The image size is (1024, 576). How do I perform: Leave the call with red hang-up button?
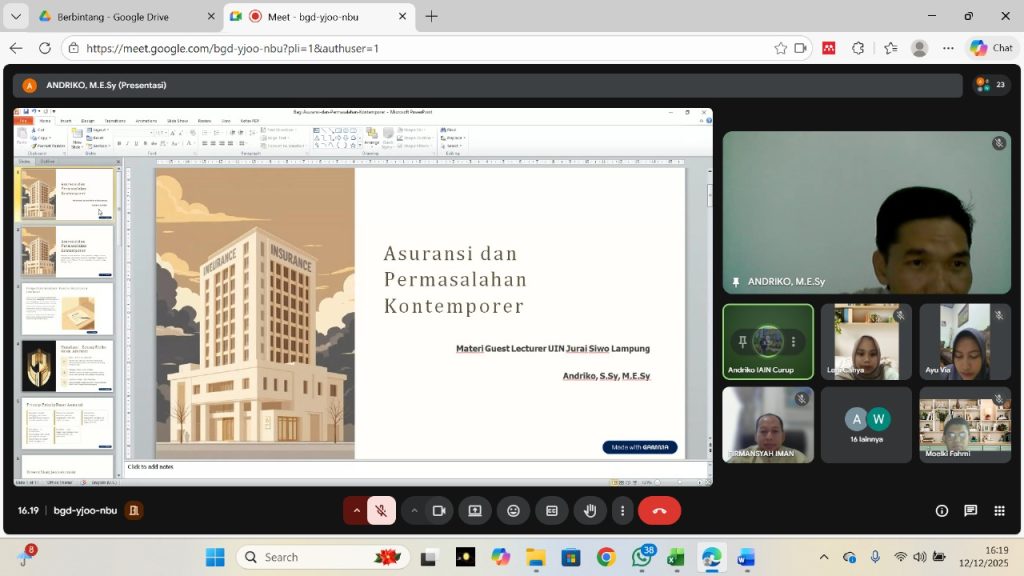tap(659, 510)
